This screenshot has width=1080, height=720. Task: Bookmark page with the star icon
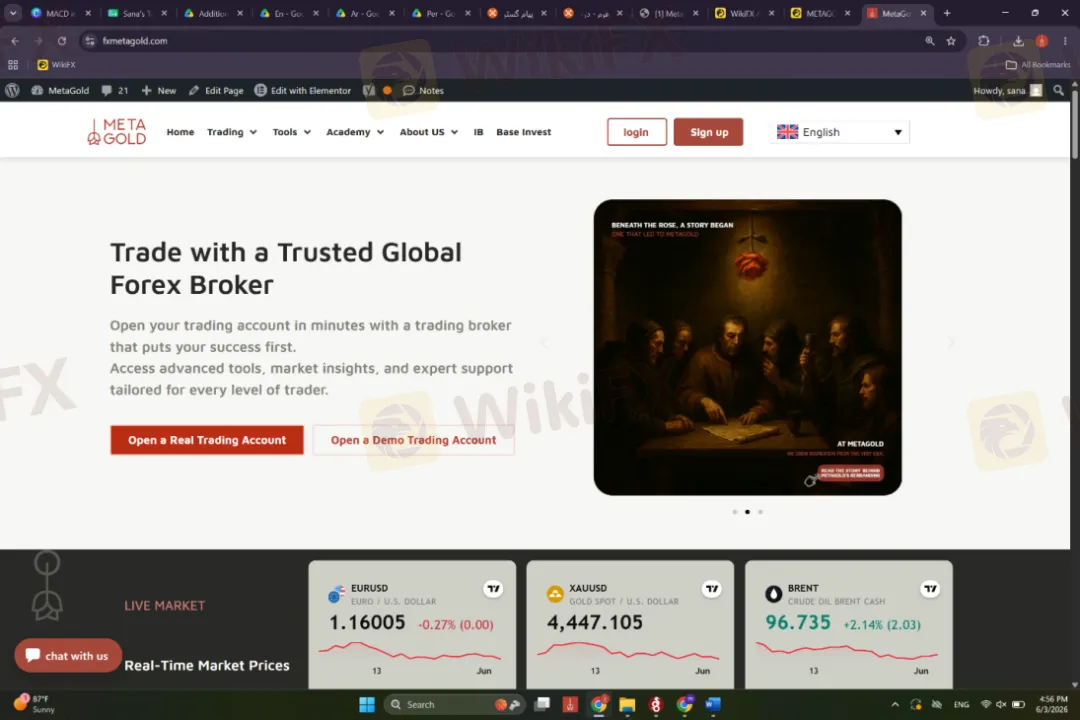951,41
